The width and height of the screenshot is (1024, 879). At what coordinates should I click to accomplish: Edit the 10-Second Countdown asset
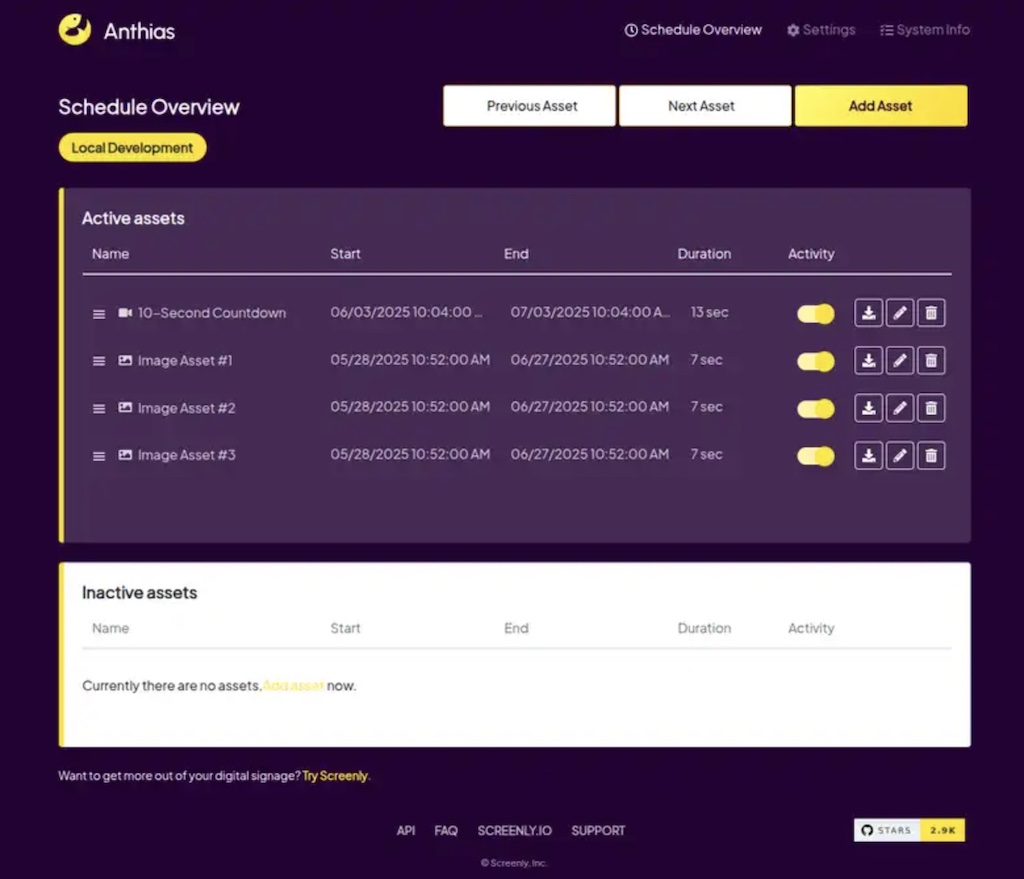pos(900,313)
